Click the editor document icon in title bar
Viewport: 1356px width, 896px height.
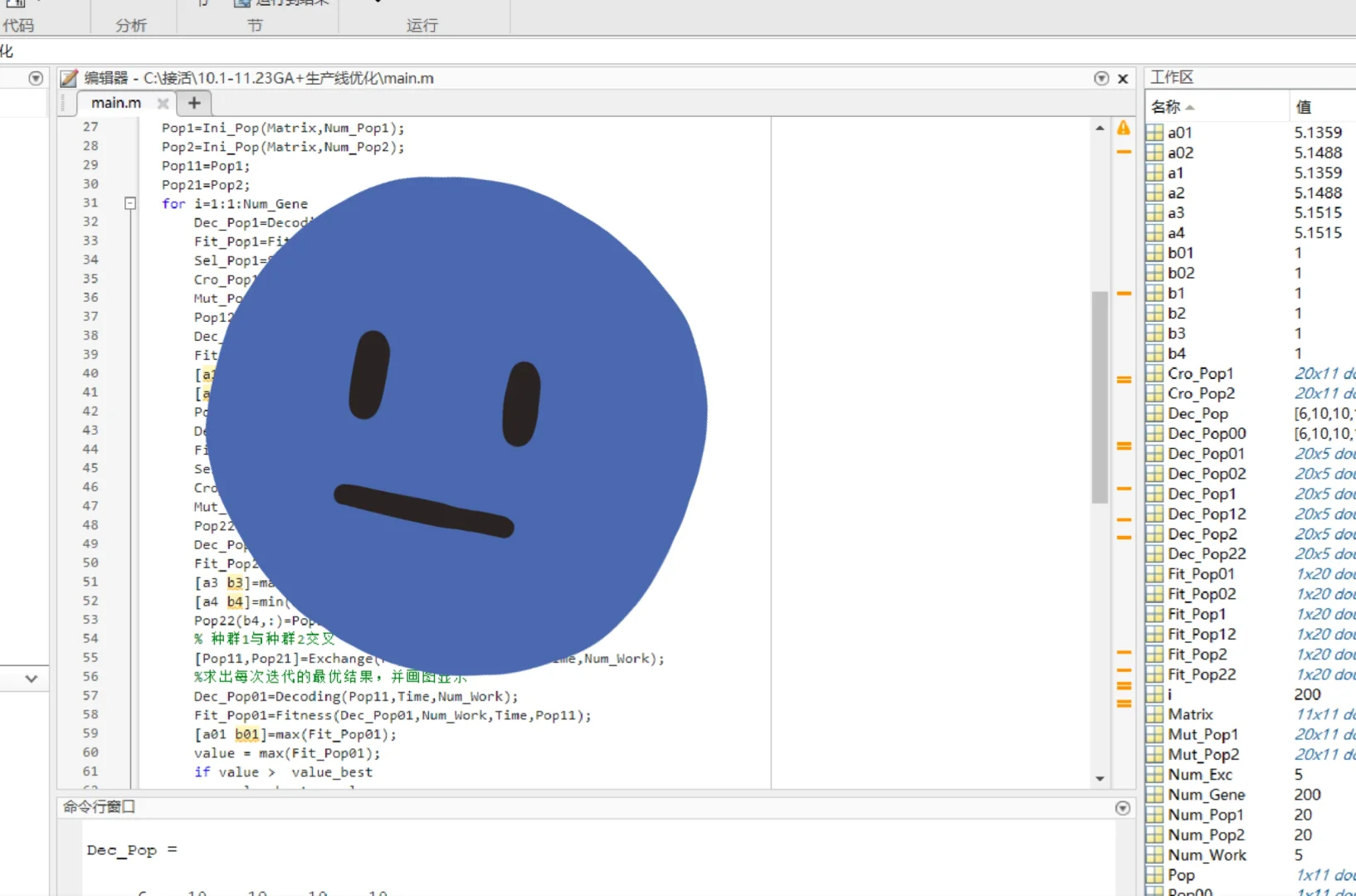pyautogui.click(x=69, y=78)
